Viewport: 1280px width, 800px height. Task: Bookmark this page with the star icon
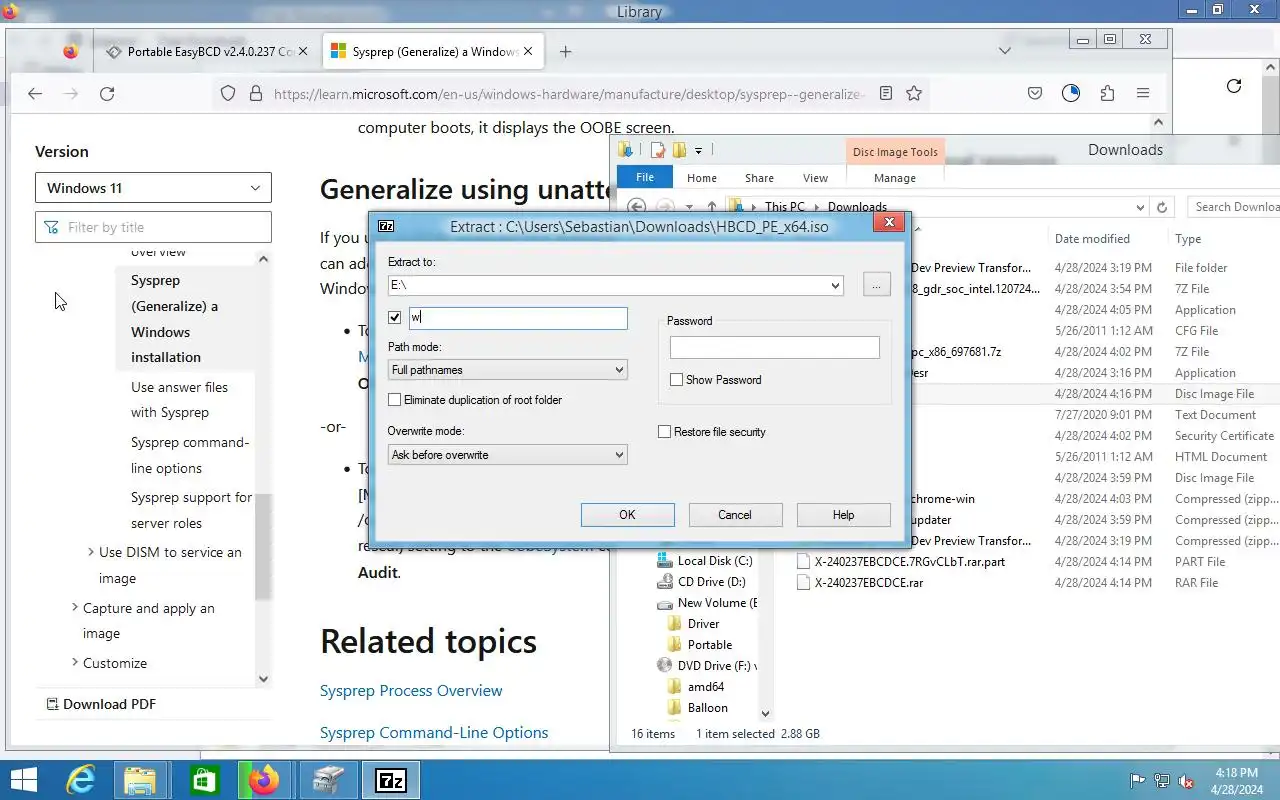pyautogui.click(x=914, y=93)
